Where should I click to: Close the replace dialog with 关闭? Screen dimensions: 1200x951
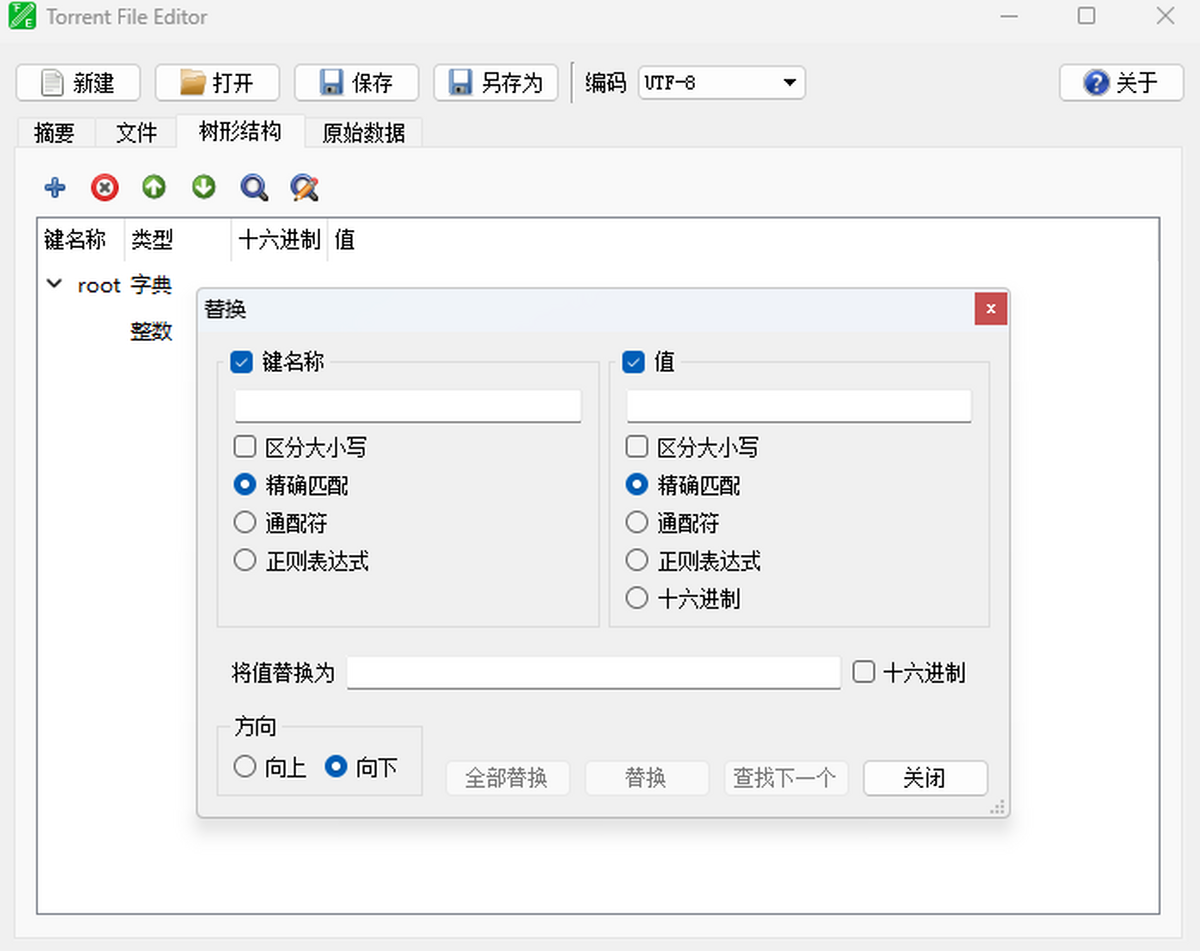point(924,777)
